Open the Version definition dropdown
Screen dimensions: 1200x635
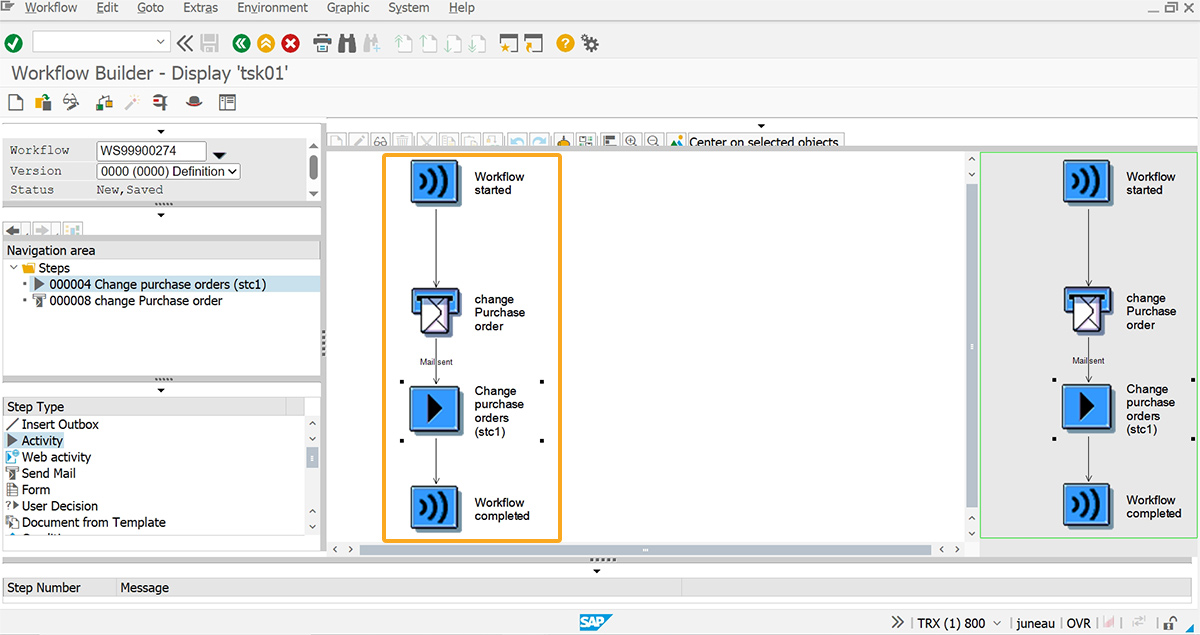tap(168, 171)
